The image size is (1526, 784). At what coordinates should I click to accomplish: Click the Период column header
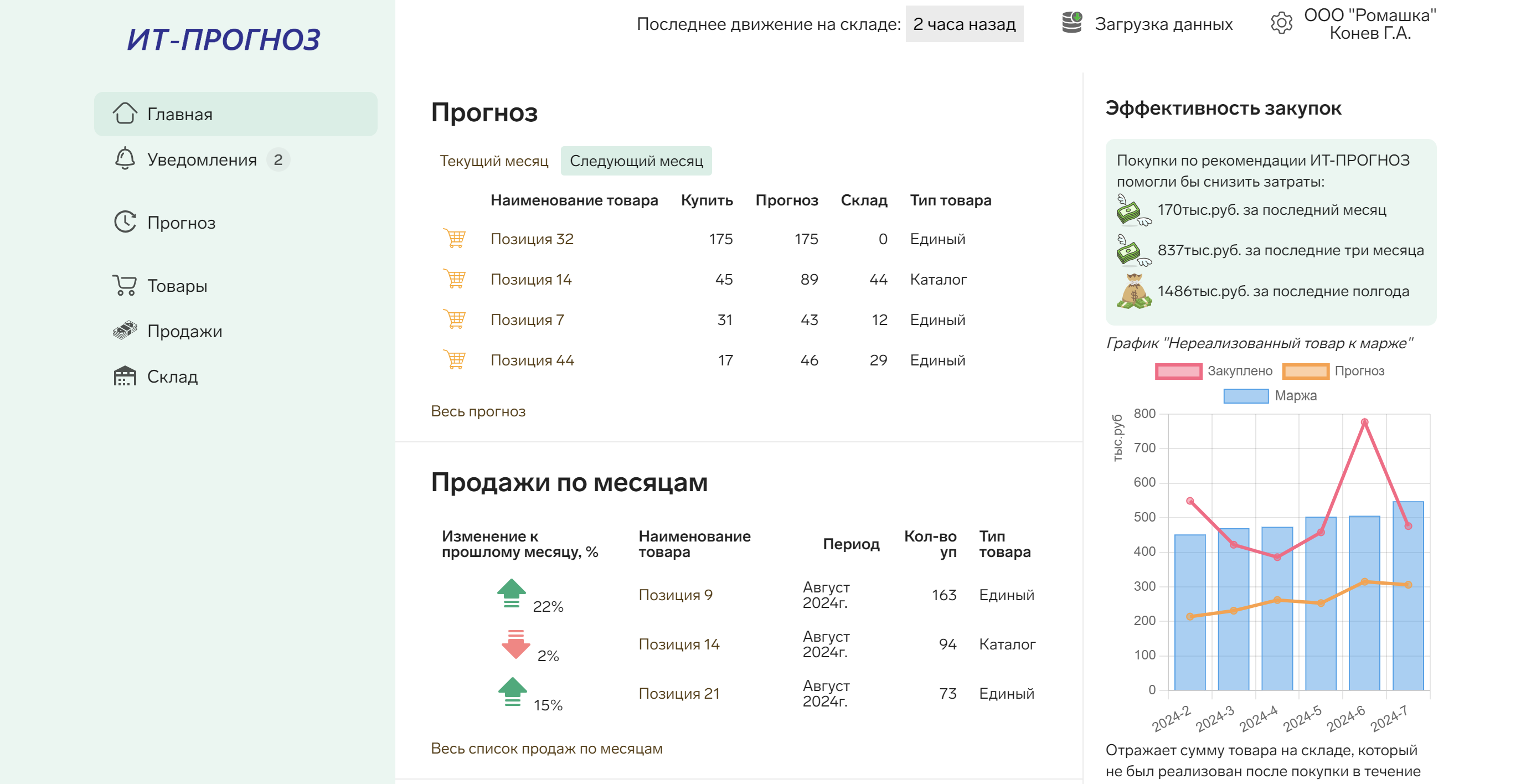(850, 544)
